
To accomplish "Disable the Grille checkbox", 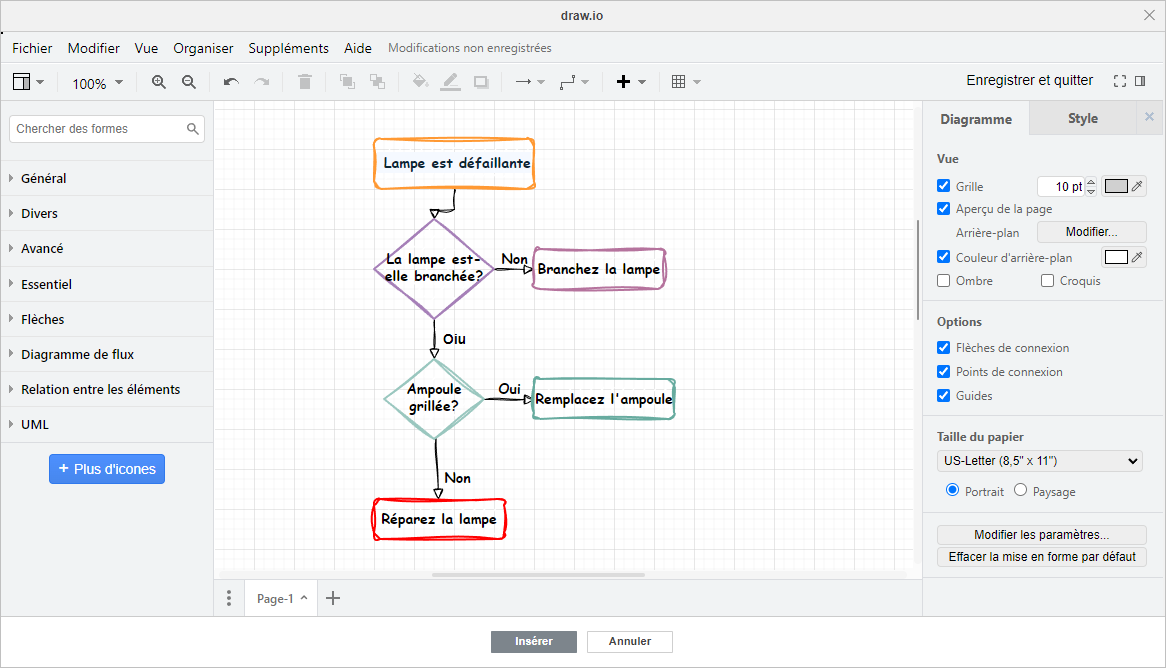I will pos(942,185).
